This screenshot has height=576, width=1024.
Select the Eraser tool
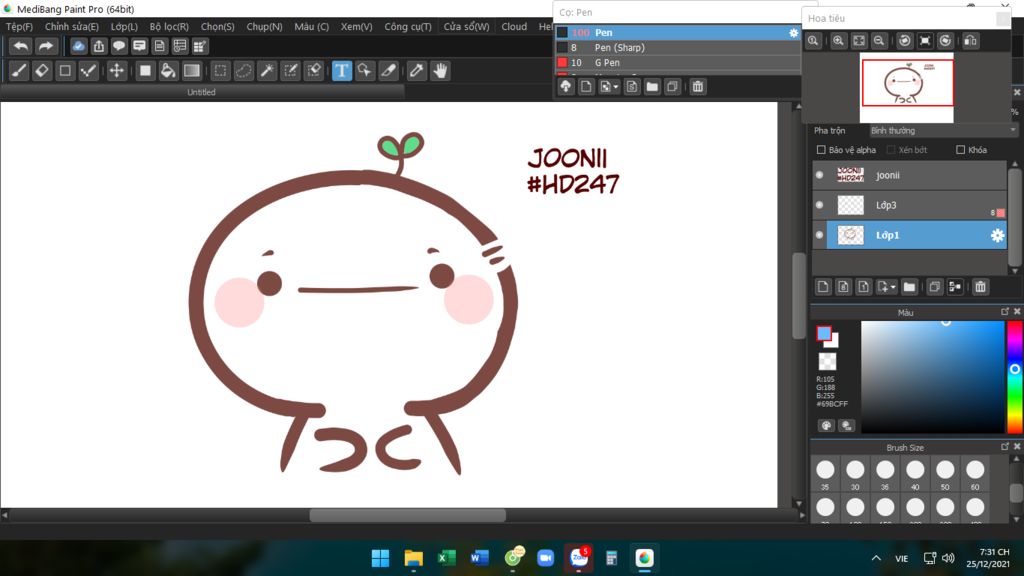coord(42,71)
